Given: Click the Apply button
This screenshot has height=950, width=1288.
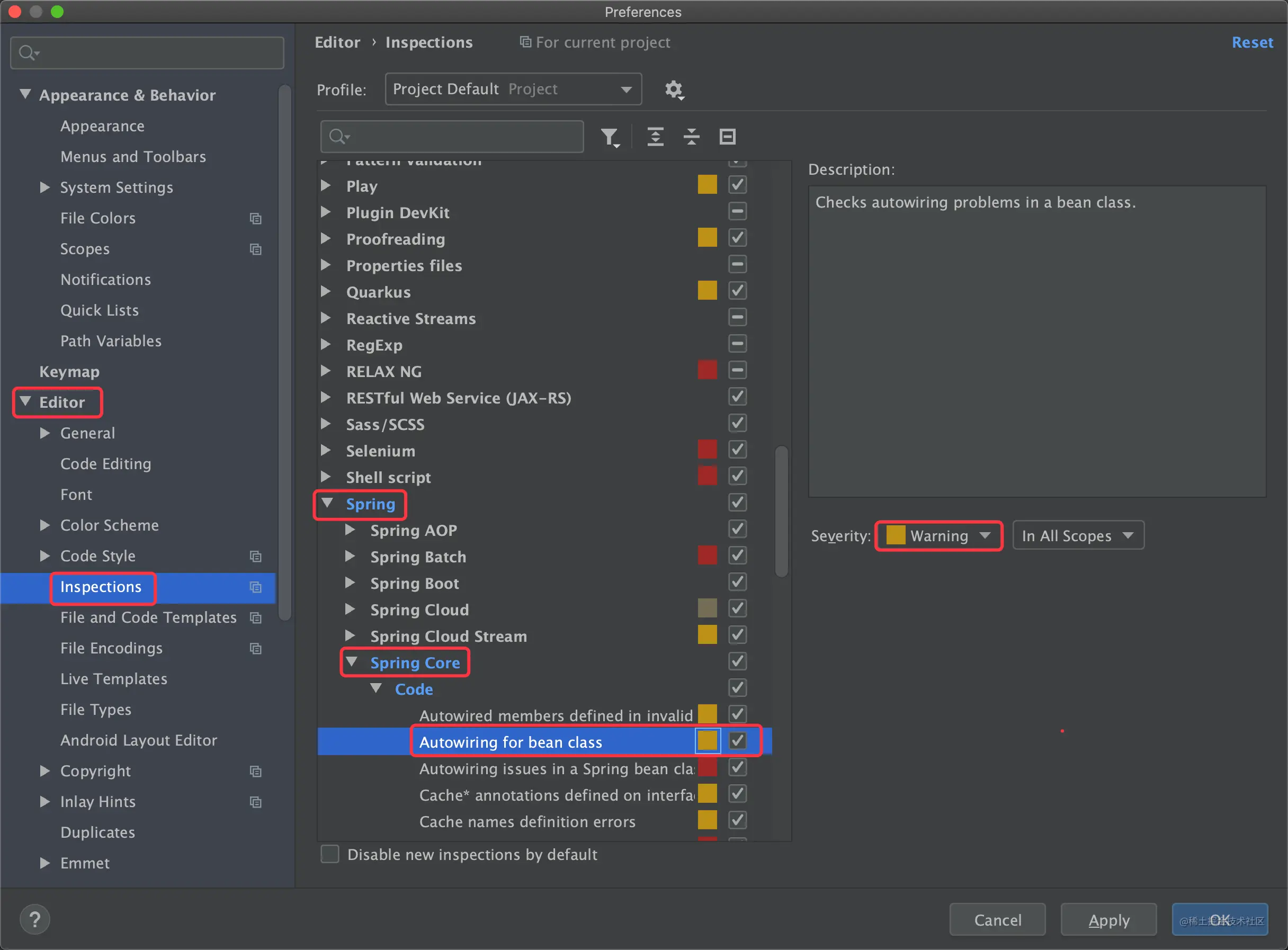Looking at the screenshot, I should point(1108,919).
